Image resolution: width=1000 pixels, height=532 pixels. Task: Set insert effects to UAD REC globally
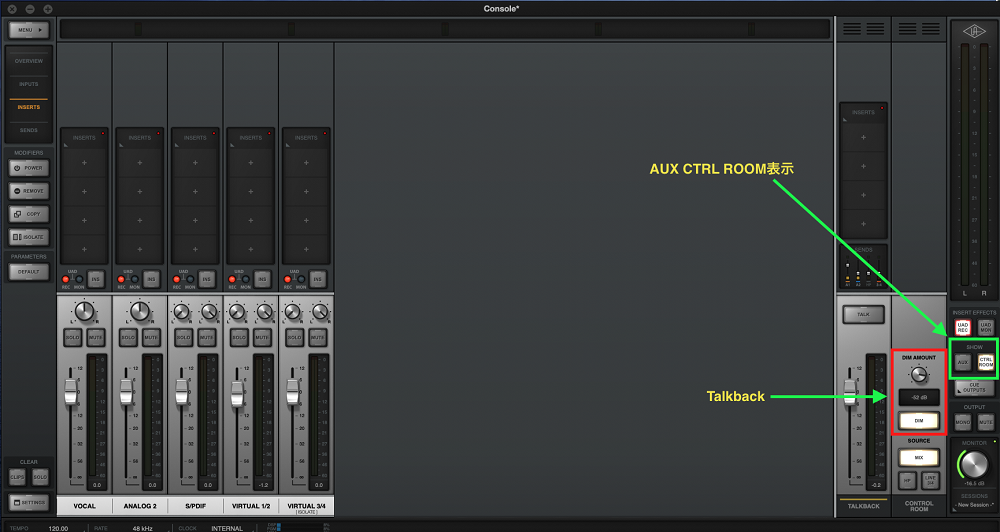[963, 327]
